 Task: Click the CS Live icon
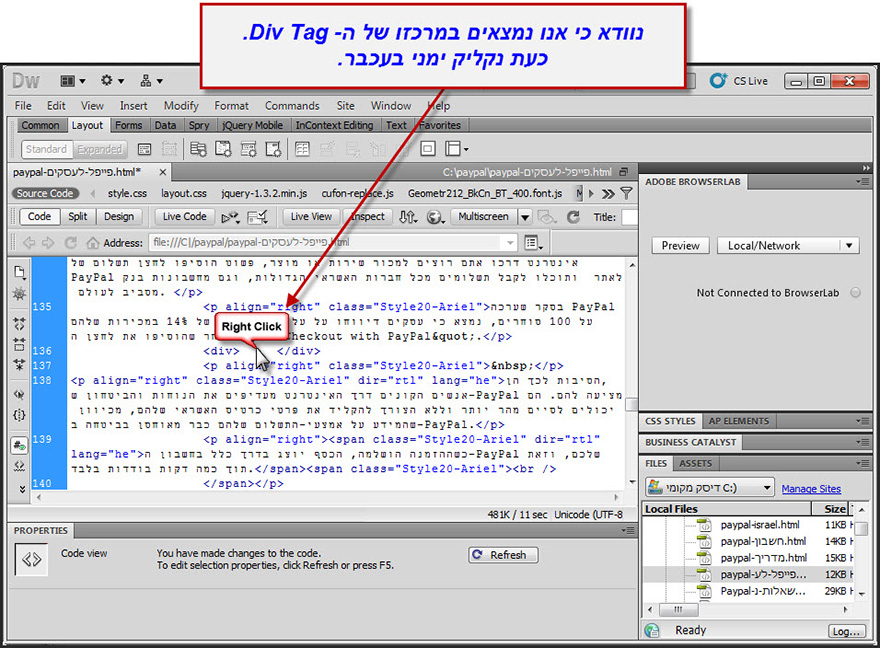[718, 81]
